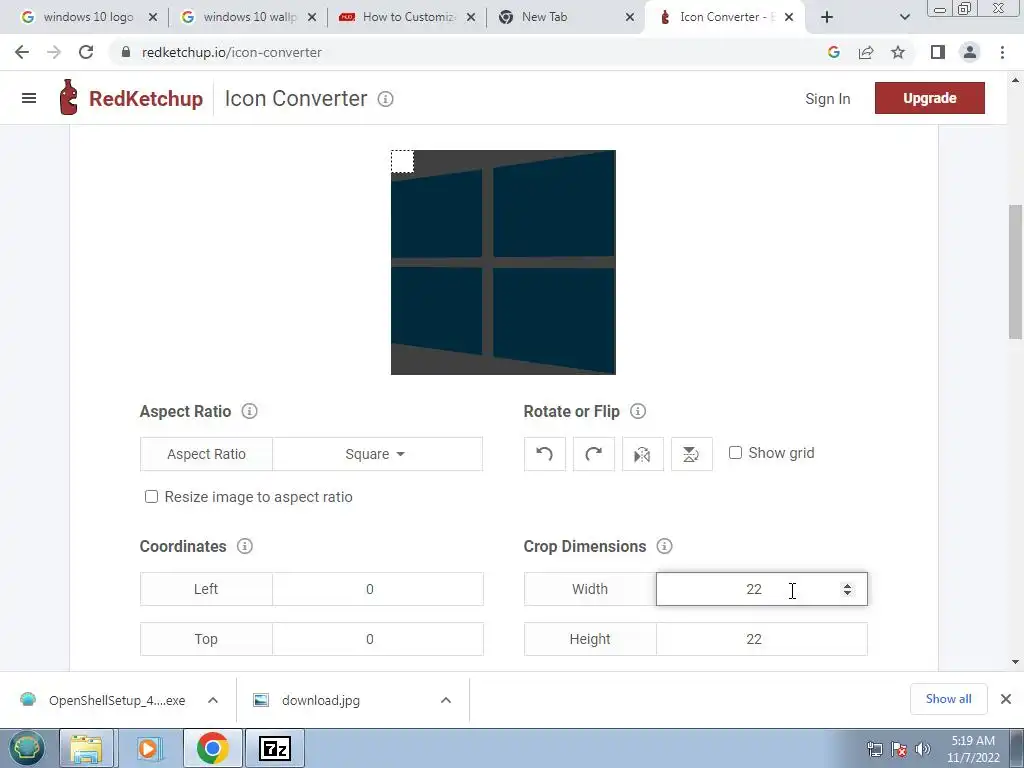Close the New Tab tab

tap(630, 18)
